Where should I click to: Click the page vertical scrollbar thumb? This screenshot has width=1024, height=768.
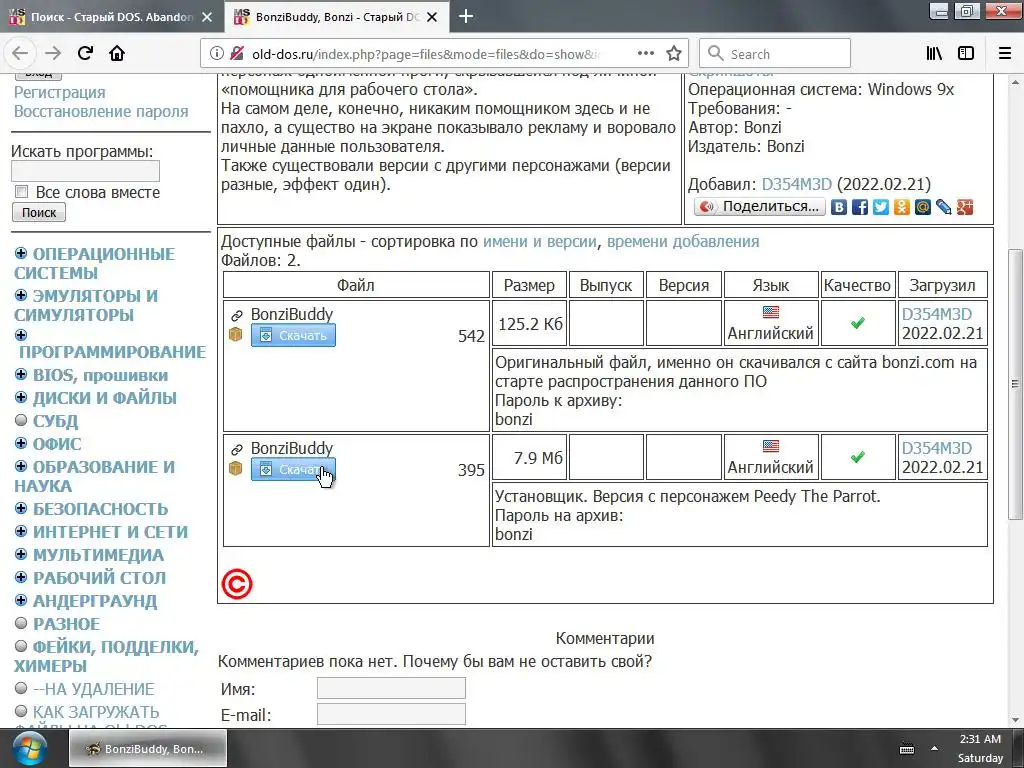[x=1015, y=384]
